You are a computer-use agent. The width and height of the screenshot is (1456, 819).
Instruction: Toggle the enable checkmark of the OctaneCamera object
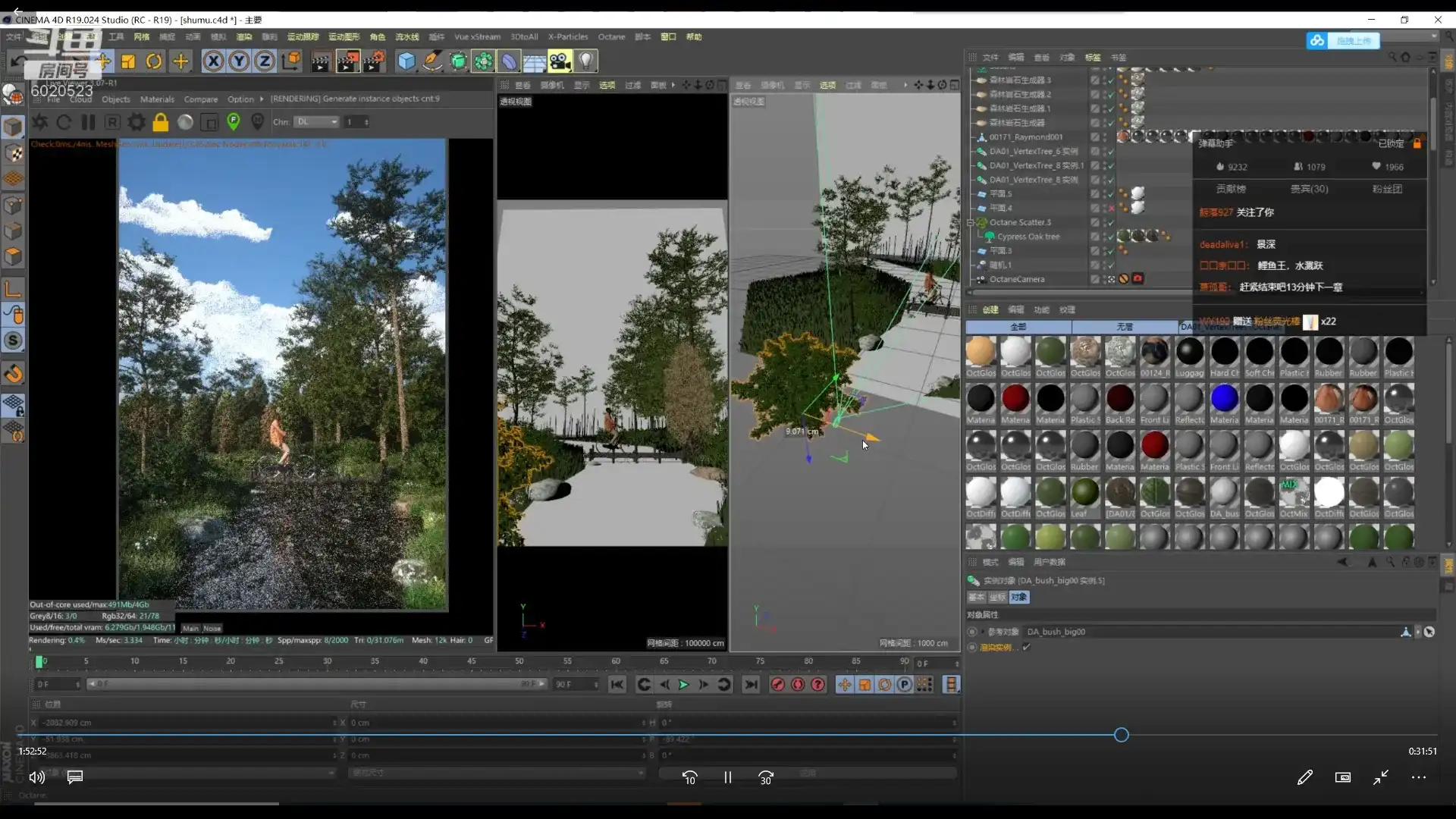click(x=1112, y=279)
